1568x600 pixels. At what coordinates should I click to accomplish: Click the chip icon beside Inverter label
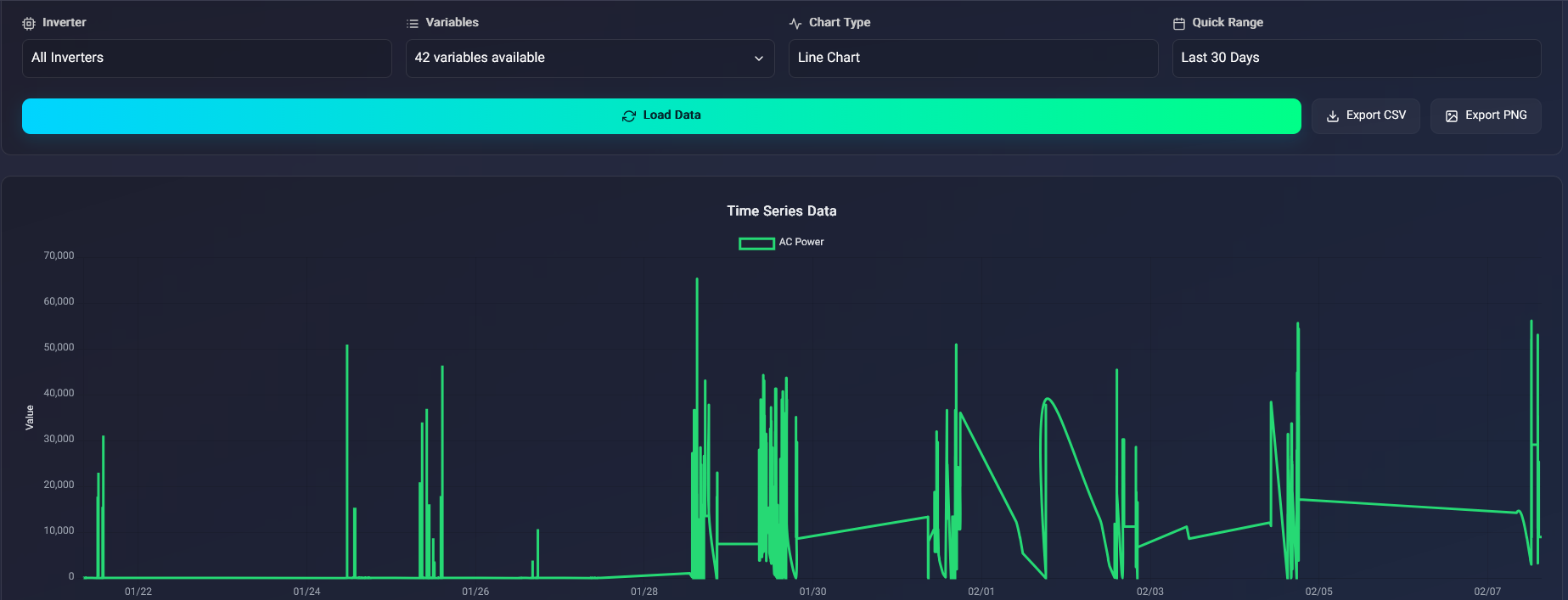point(29,24)
